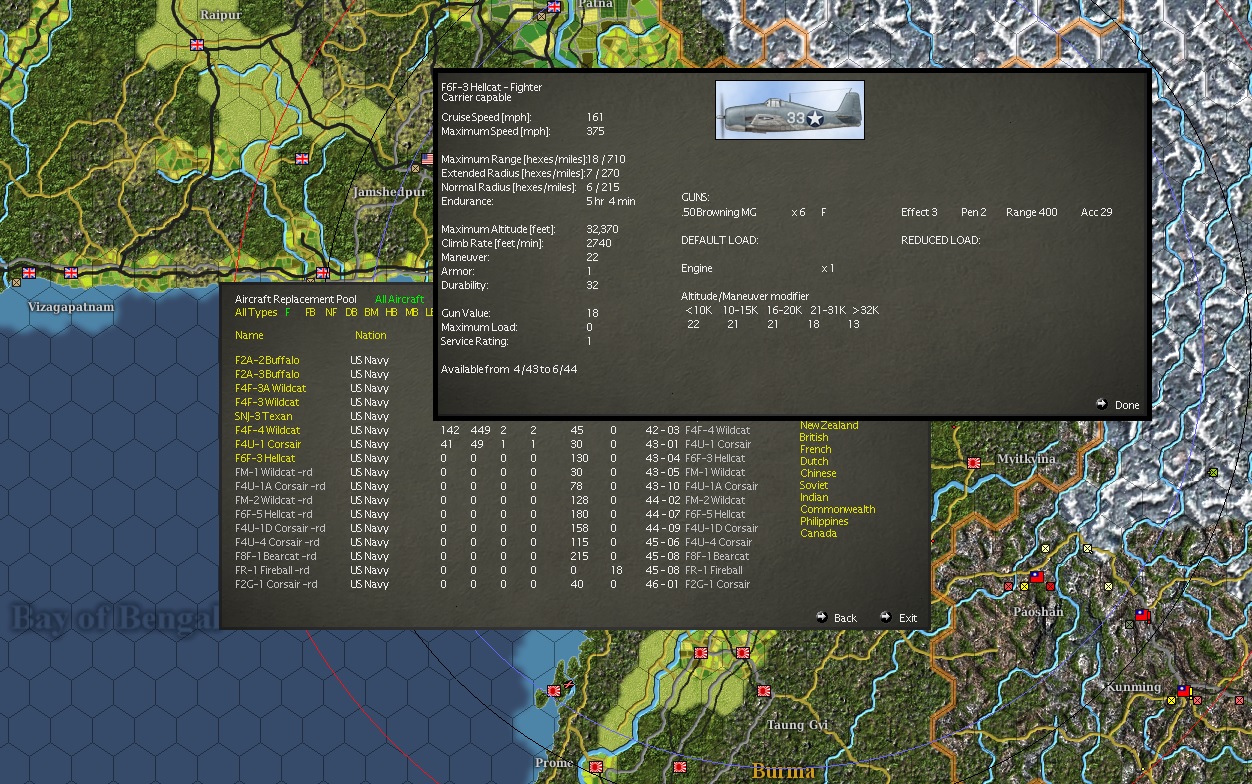Sort by the Name column header

tap(249, 335)
